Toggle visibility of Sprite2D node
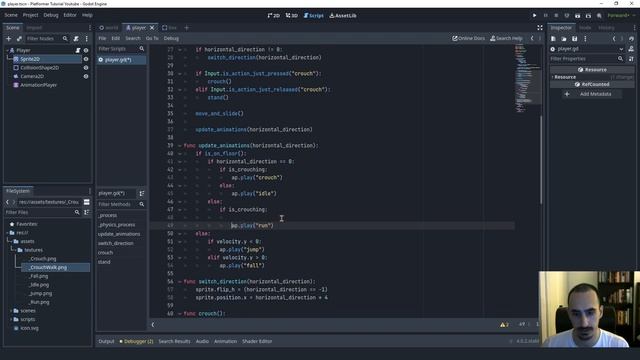Viewport: 640px width, 360px height. [86, 59]
